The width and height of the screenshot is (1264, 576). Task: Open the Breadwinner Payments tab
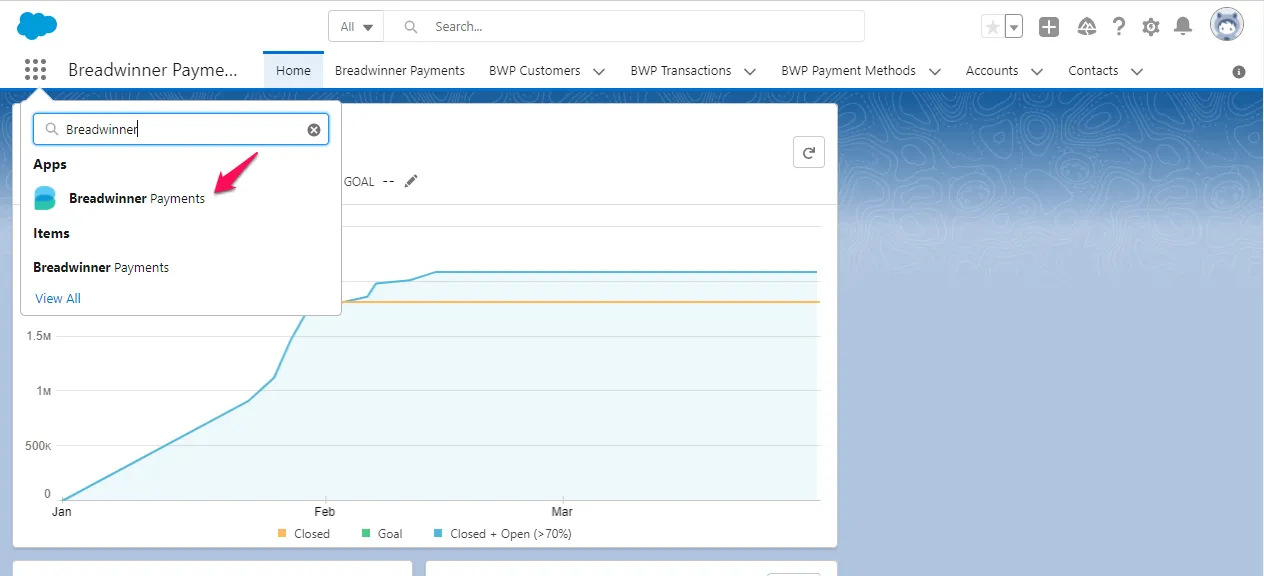point(400,70)
